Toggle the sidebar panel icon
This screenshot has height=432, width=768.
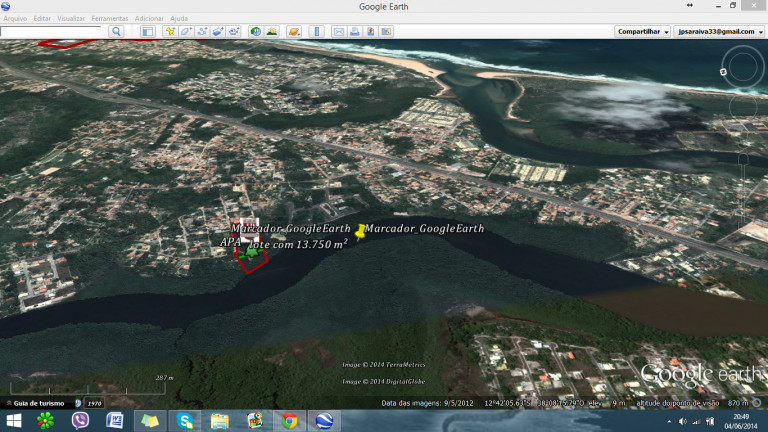(x=147, y=31)
